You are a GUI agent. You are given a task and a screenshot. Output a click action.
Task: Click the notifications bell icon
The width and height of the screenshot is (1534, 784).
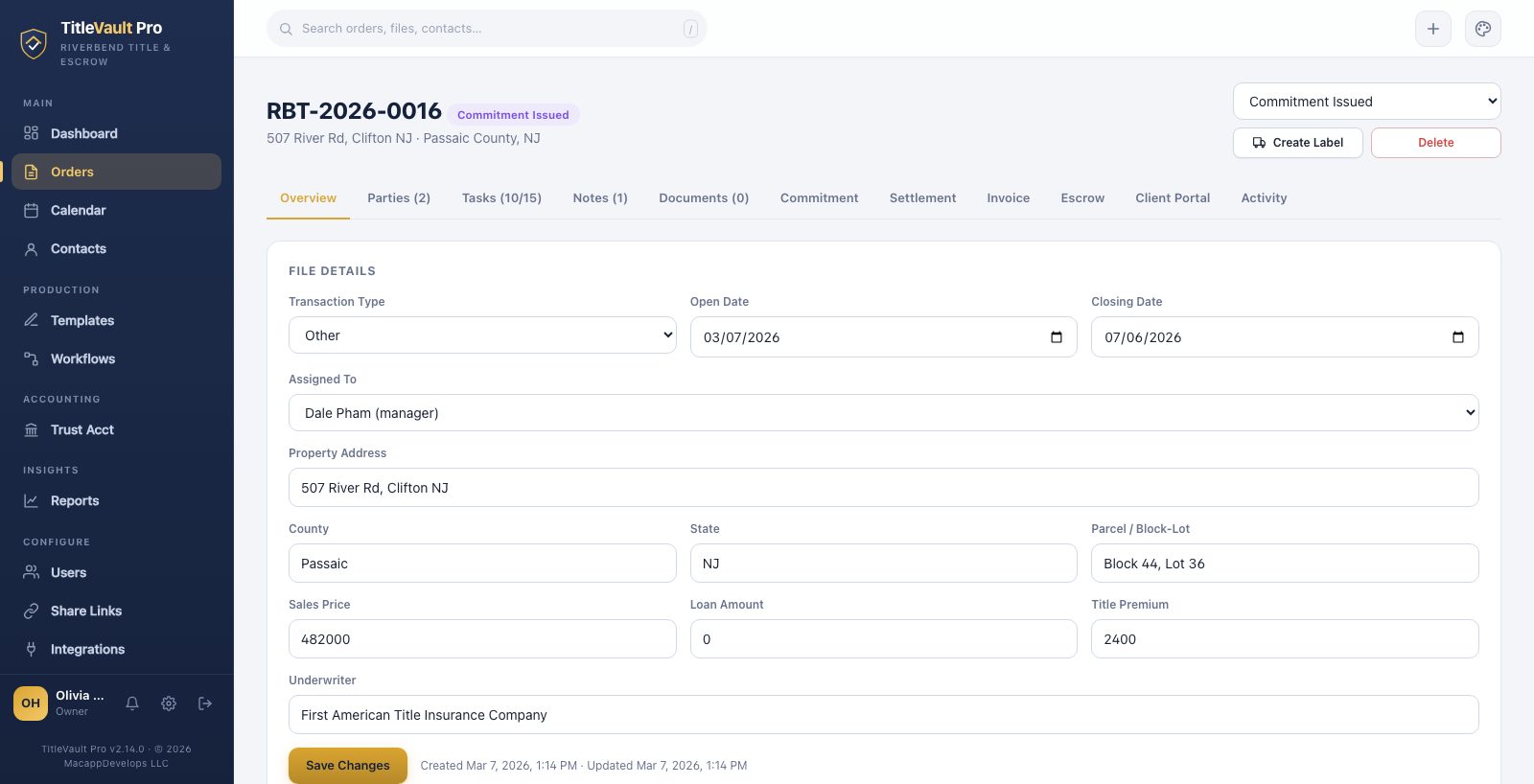132,703
